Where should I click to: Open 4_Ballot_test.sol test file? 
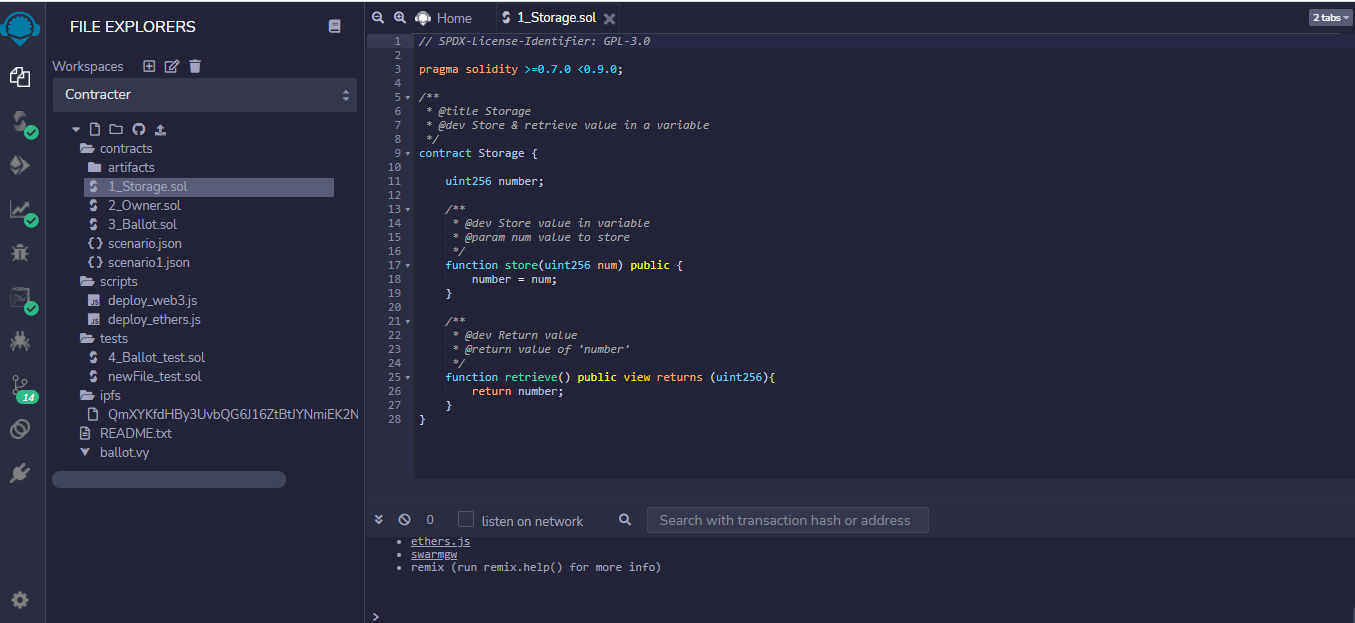click(156, 357)
